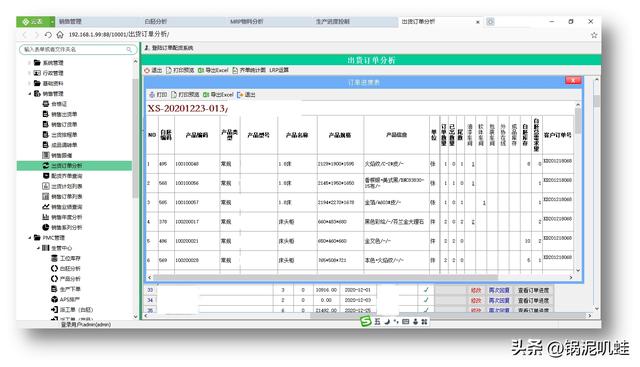Bookmark the page with the star icon
The image size is (640, 367).
(x=594, y=35)
